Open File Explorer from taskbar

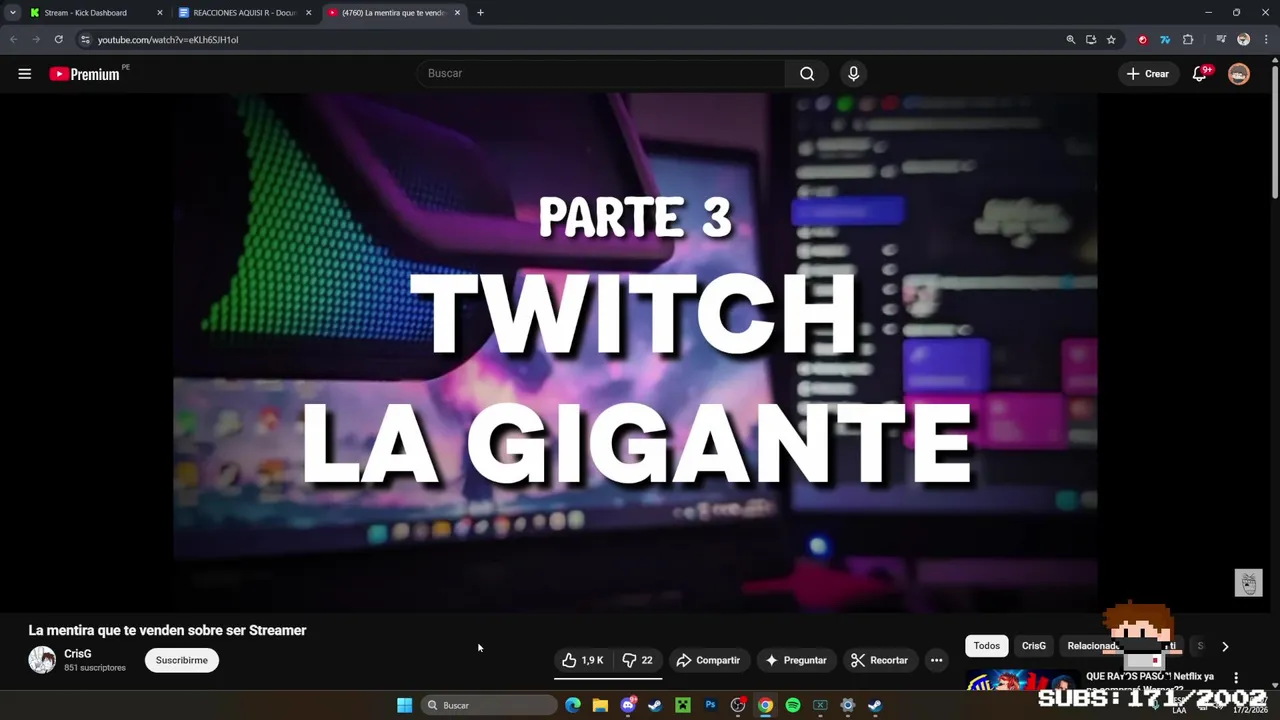tap(600, 705)
